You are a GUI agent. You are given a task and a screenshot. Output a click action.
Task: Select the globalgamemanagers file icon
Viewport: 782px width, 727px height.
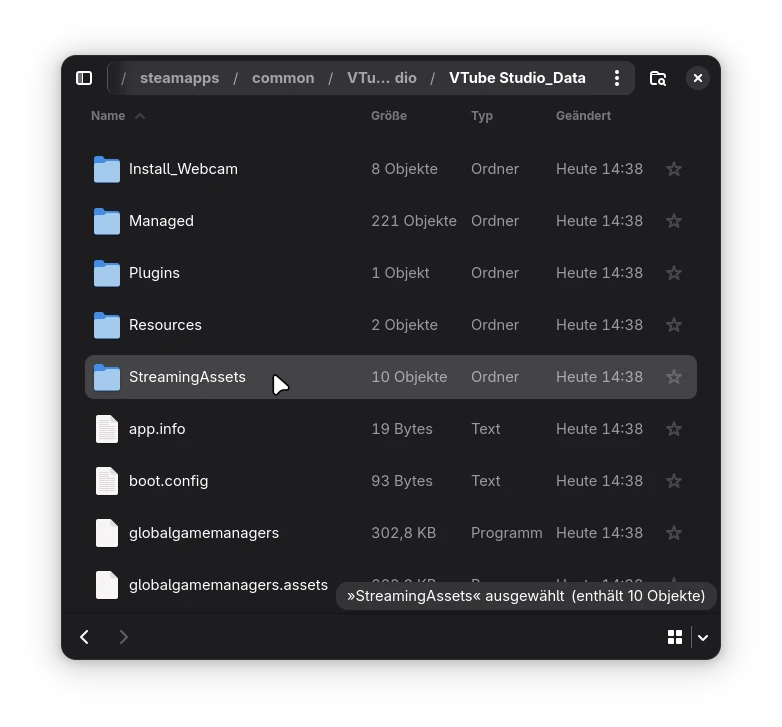coord(107,533)
